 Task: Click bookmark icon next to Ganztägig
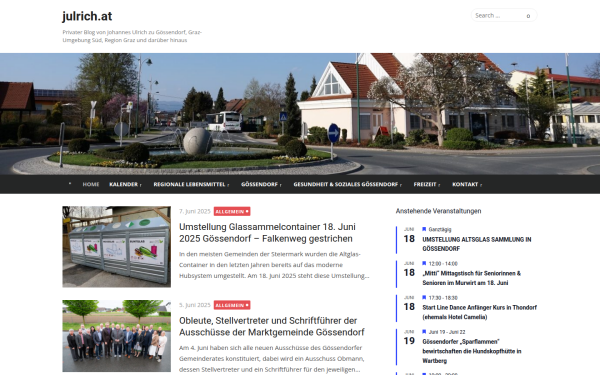point(424,229)
